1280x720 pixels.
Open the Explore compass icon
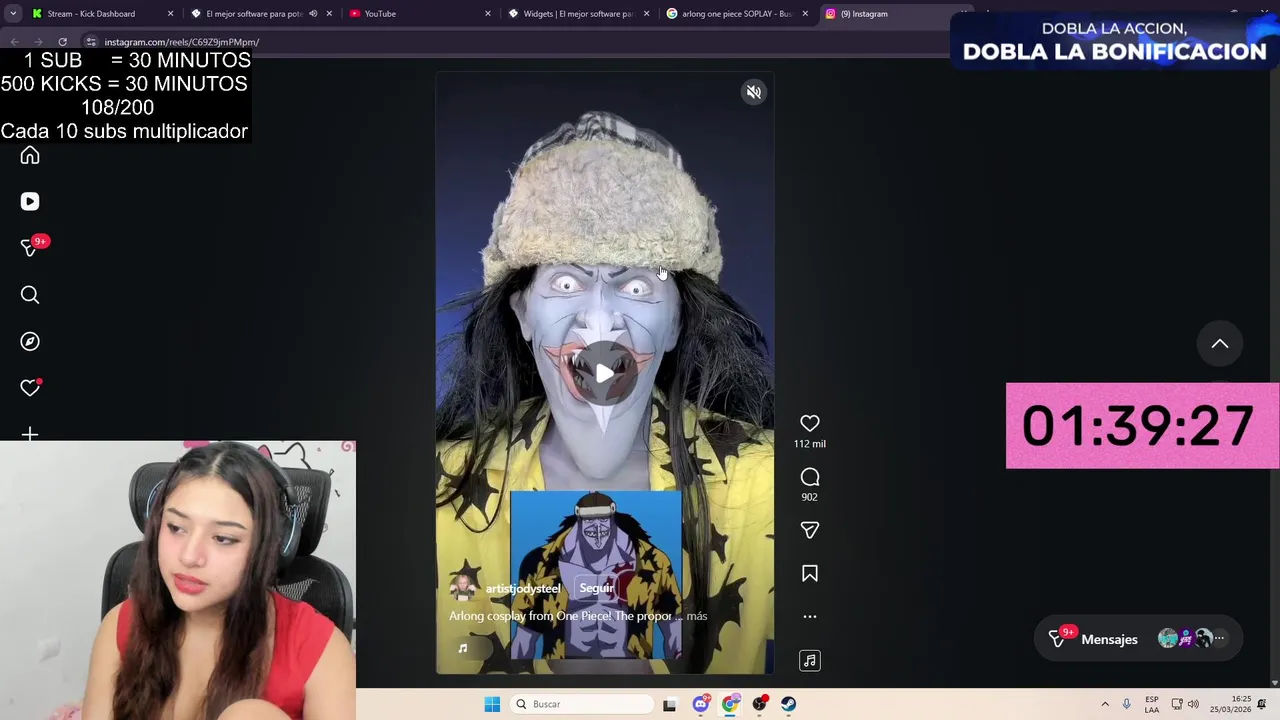(30, 341)
